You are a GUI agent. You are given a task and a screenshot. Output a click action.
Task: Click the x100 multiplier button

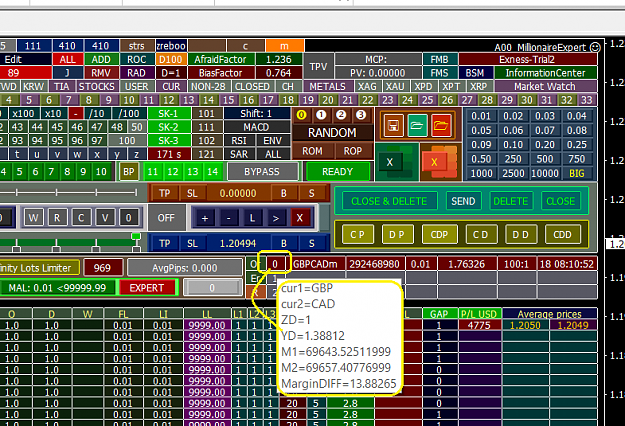click(23, 114)
